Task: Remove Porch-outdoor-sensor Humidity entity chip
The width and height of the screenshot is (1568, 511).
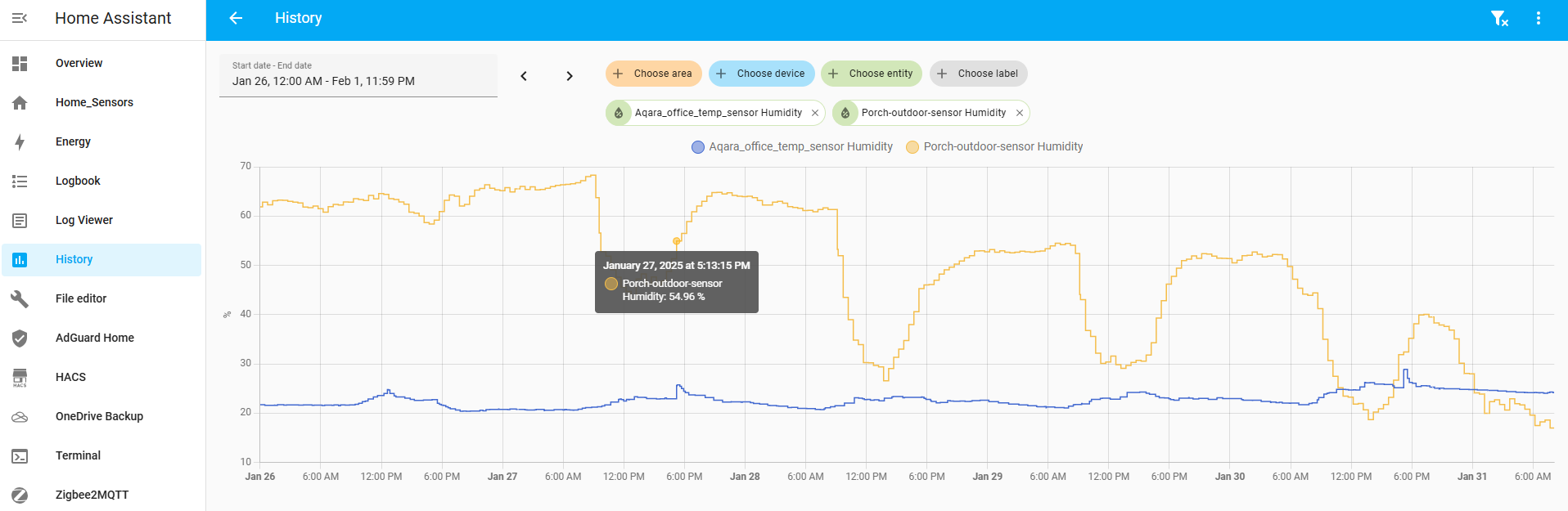Action: pos(1019,113)
